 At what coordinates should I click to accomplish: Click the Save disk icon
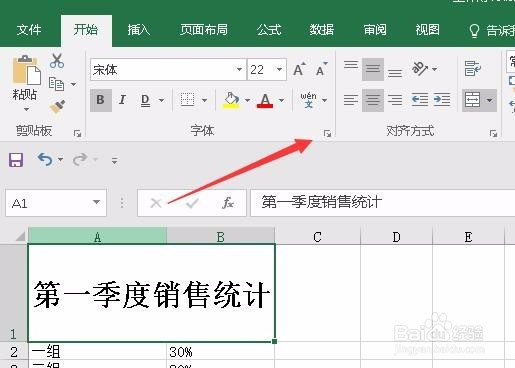pos(16,160)
